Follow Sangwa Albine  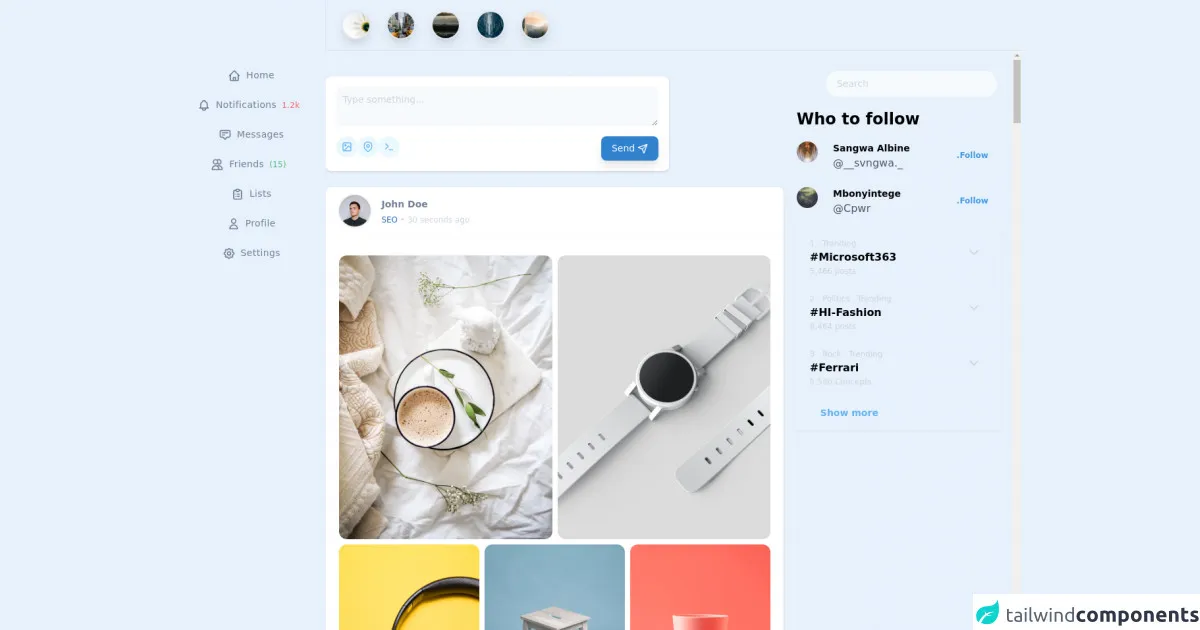(x=972, y=155)
